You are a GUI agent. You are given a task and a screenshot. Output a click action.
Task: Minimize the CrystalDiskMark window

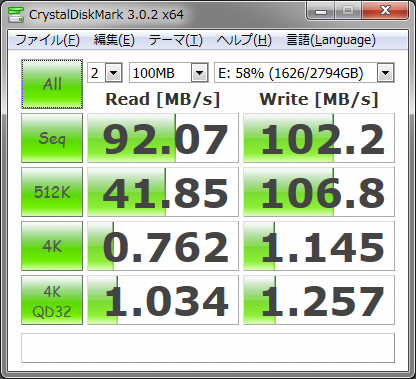pyautogui.click(x=321, y=12)
